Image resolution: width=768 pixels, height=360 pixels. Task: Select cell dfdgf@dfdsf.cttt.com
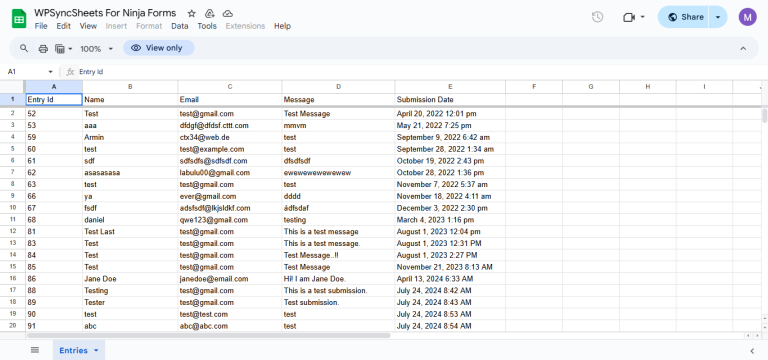[x=230, y=125]
